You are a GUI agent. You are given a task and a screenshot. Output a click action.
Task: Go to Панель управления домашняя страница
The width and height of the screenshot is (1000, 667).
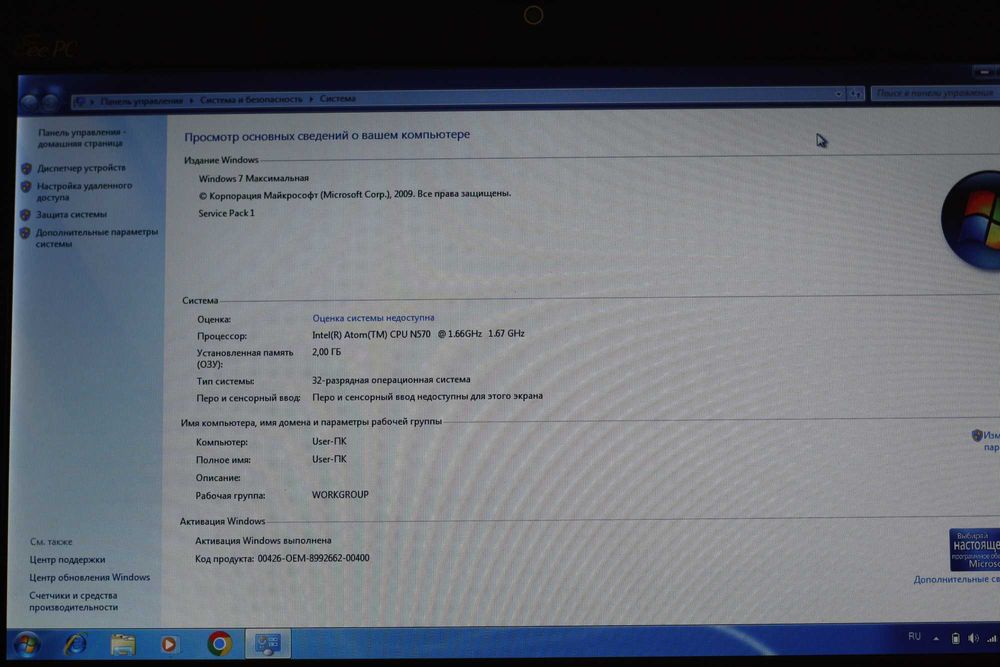pyautogui.click(x=81, y=138)
